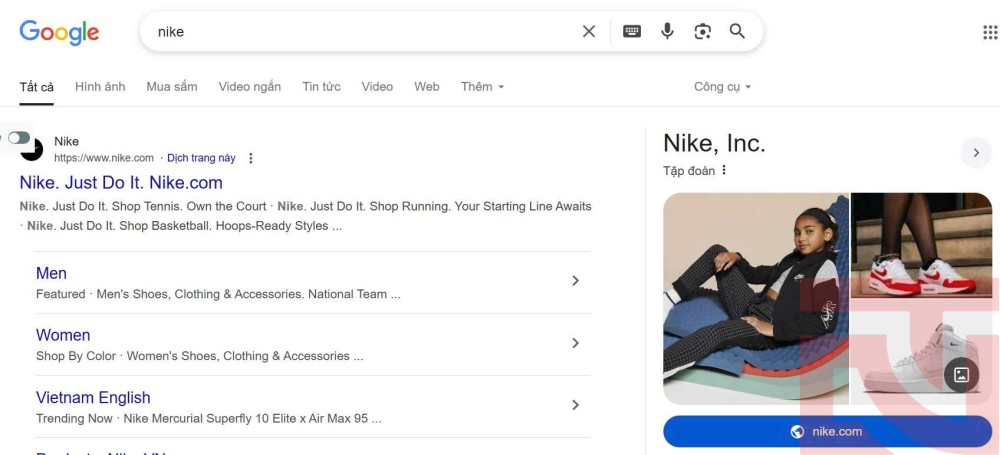Expand the Vietnam English sitelink chevron
The height and width of the screenshot is (455, 1000).
[x=575, y=405]
